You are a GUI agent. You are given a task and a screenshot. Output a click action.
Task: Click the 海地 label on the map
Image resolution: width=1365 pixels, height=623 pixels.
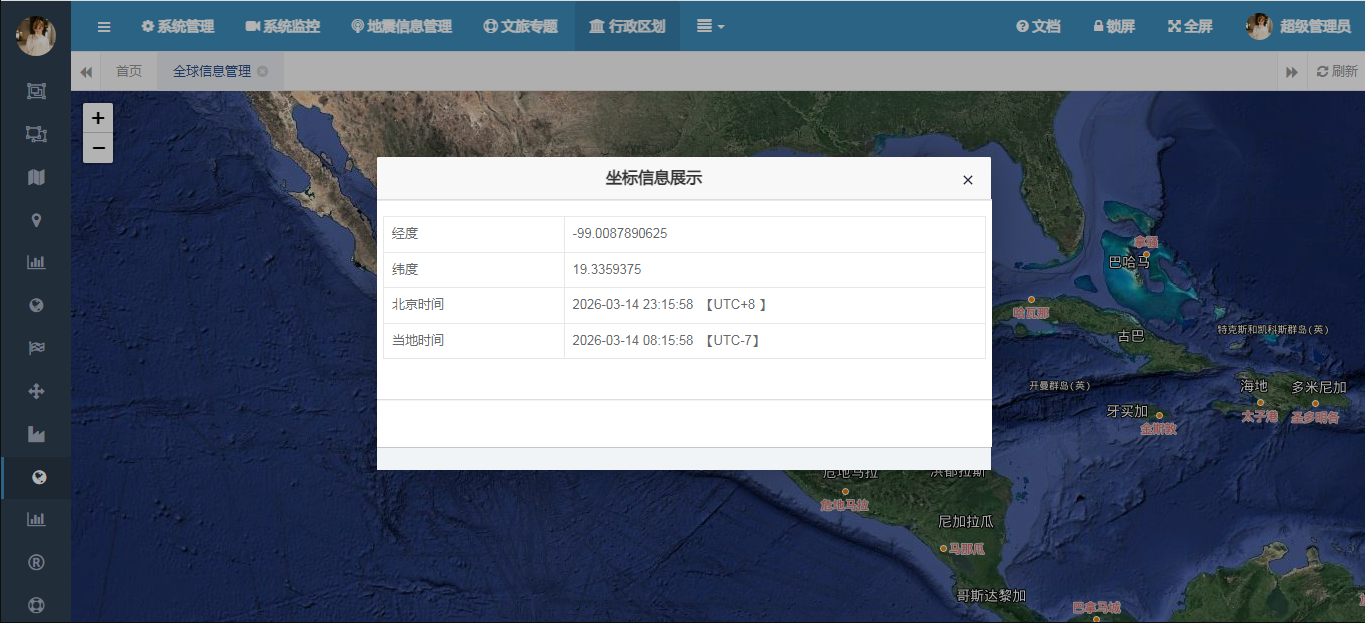tap(1254, 386)
